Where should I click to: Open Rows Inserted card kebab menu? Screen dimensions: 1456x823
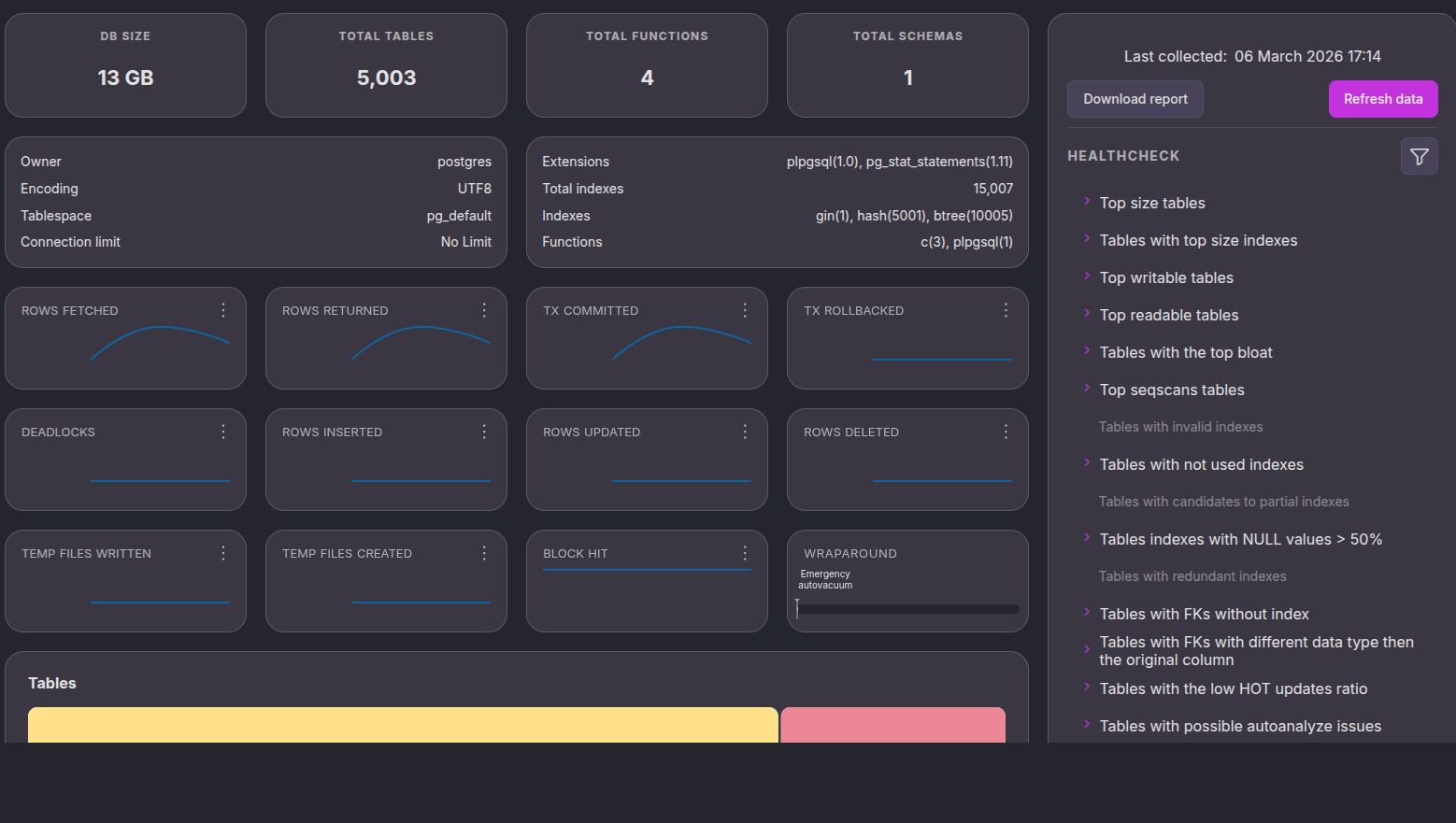(484, 432)
